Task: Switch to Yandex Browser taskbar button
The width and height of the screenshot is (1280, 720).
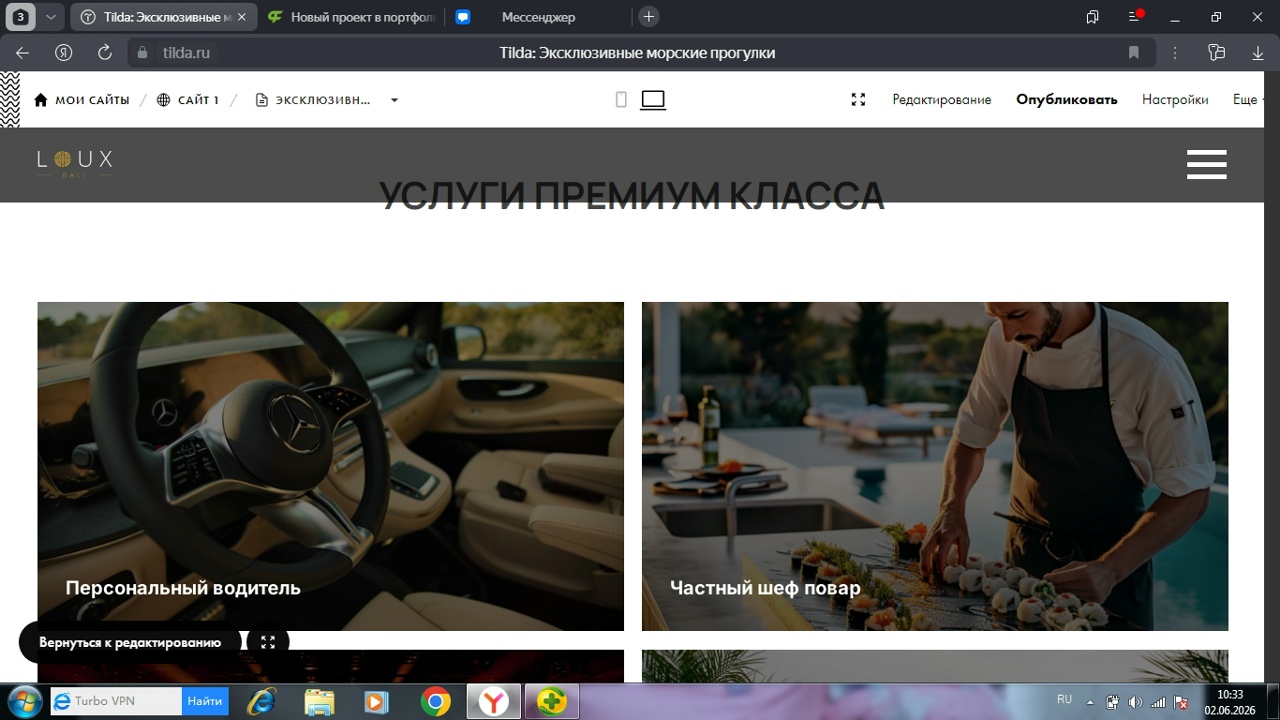Action: tap(493, 702)
